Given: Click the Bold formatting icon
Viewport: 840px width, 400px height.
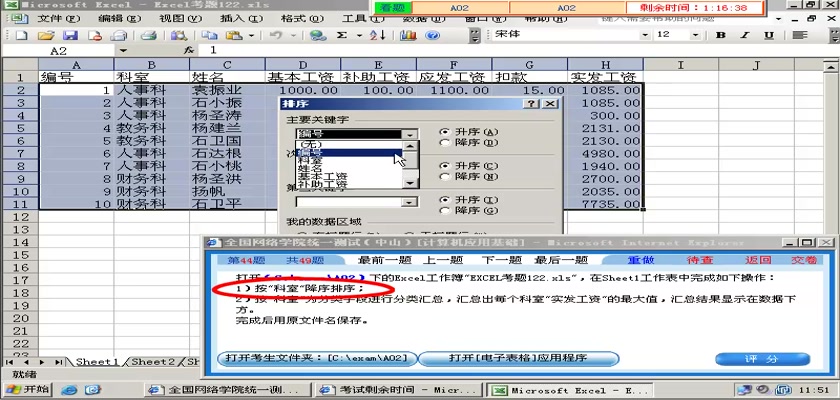Looking at the screenshot, I should coord(721,35).
